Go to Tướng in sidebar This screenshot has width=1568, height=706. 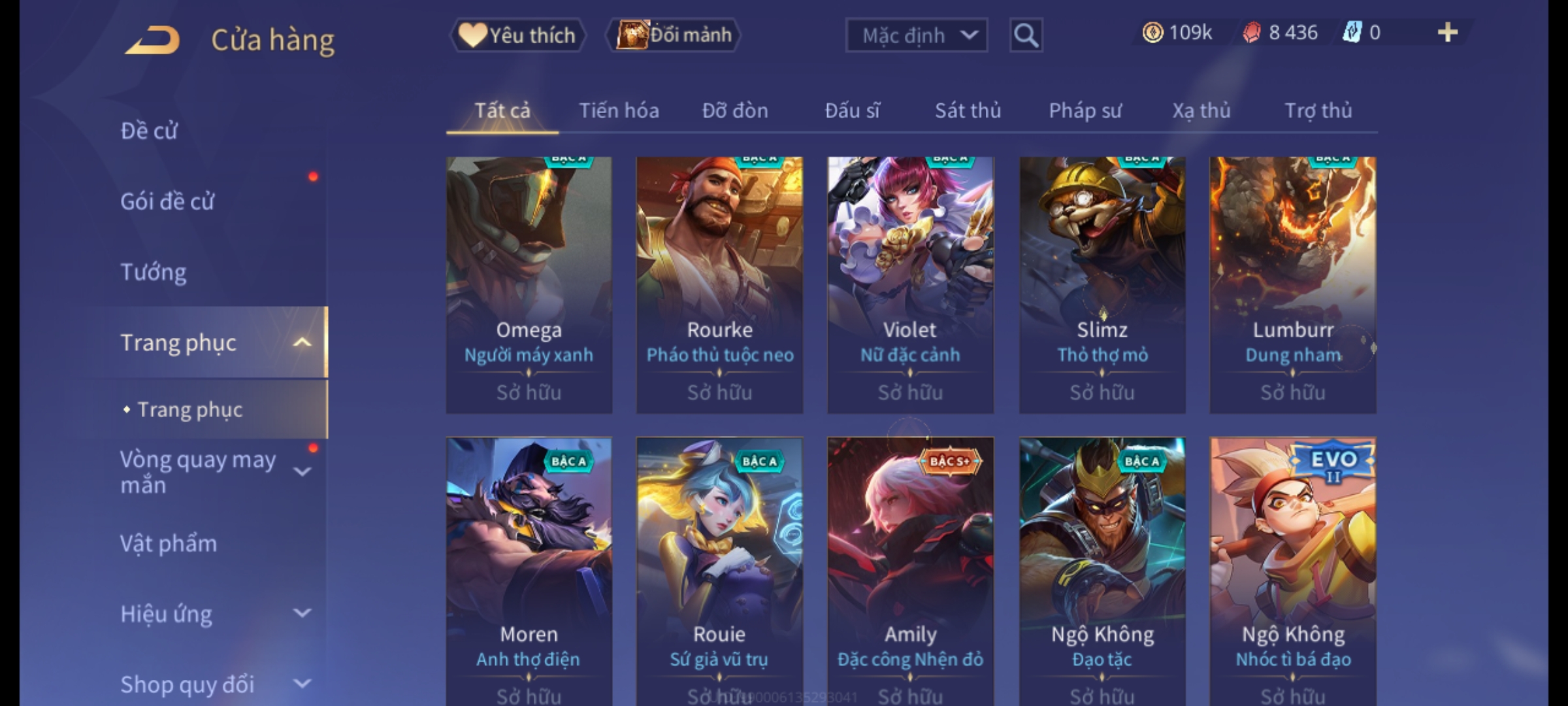(x=154, y=272)
